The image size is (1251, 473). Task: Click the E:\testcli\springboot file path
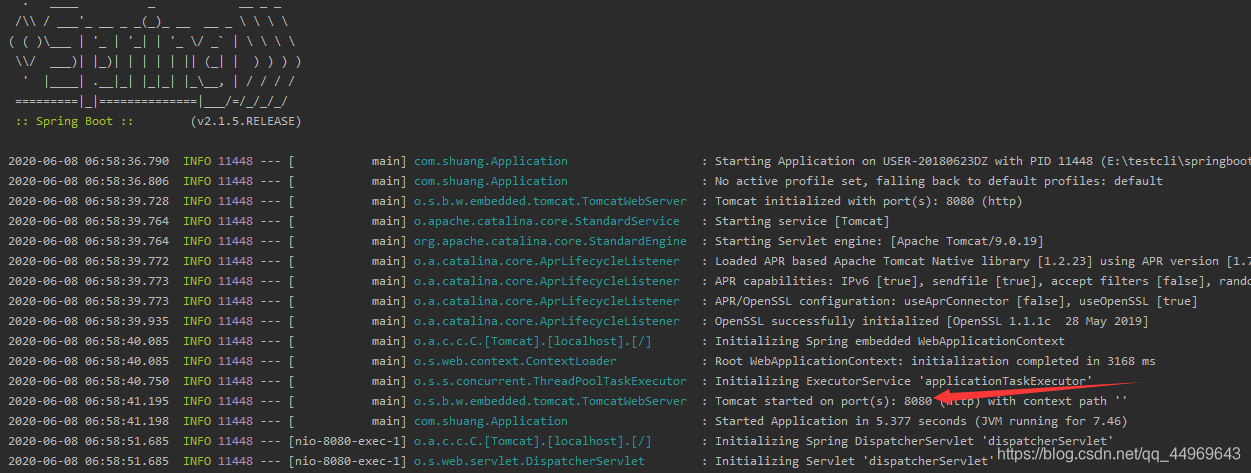(x=1176, y=161)
